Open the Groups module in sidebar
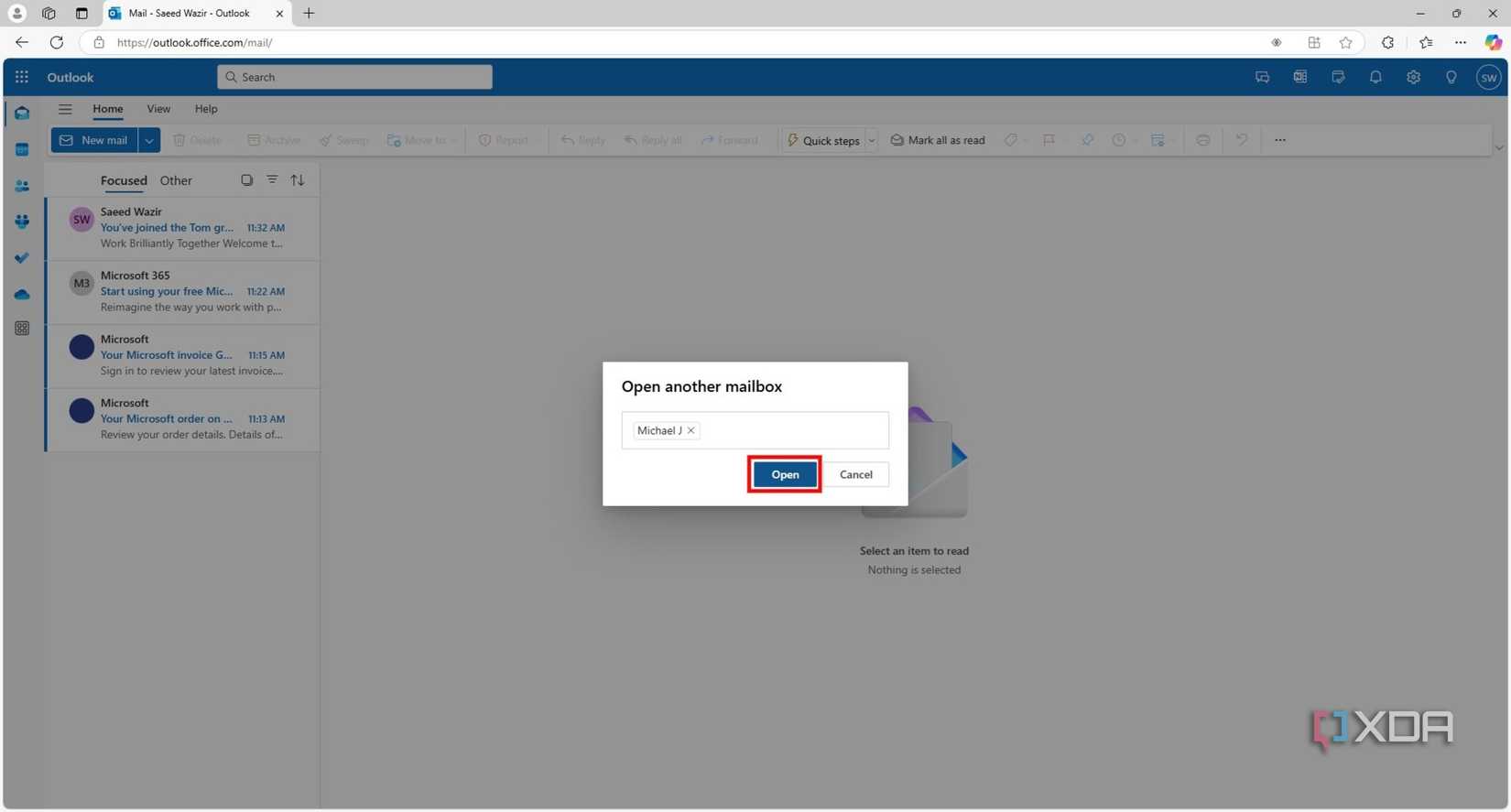This screenshot has height=812, width=1511. 22,222
